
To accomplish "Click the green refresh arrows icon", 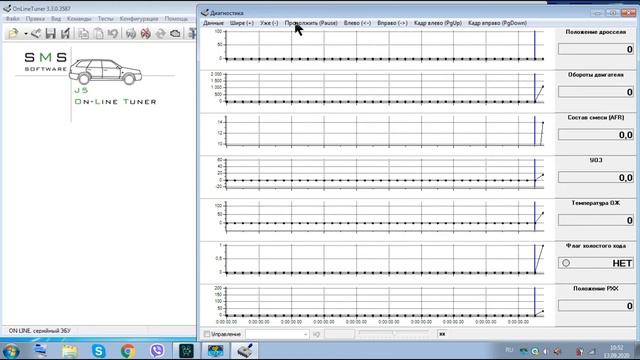I will click(x=160, y=33).
